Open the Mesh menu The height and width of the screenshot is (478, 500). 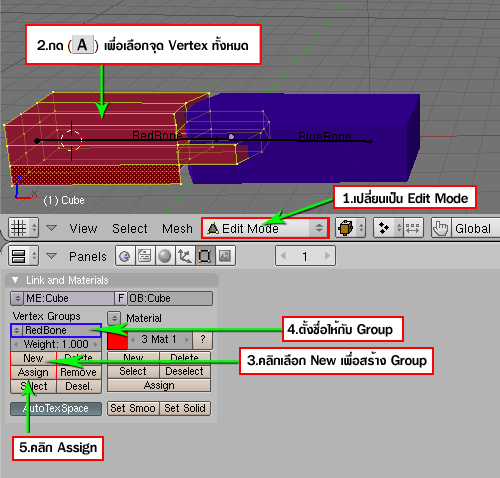(177, 229)
